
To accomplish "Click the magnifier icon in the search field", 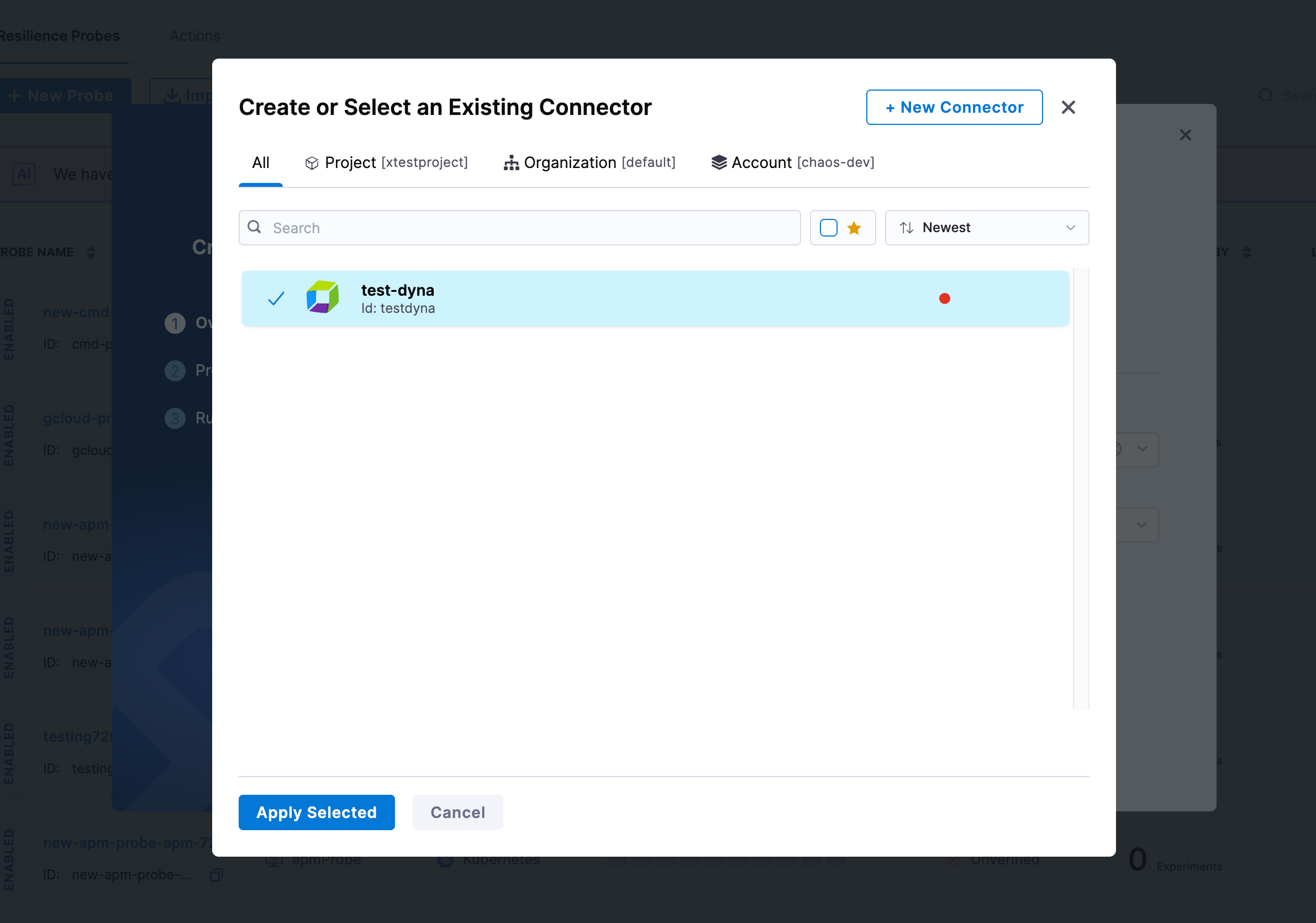I will [255, 228].
